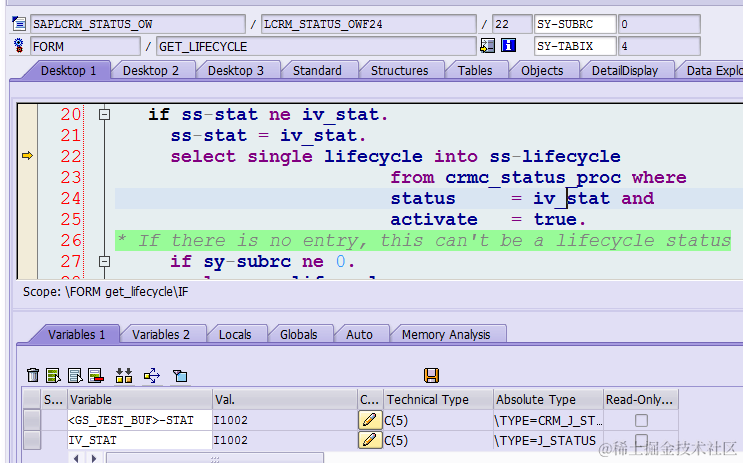This screenshot has height=463, width=743.
Task: Click the yellow execution arrow at line 22
Action: (x=27, y=155)
